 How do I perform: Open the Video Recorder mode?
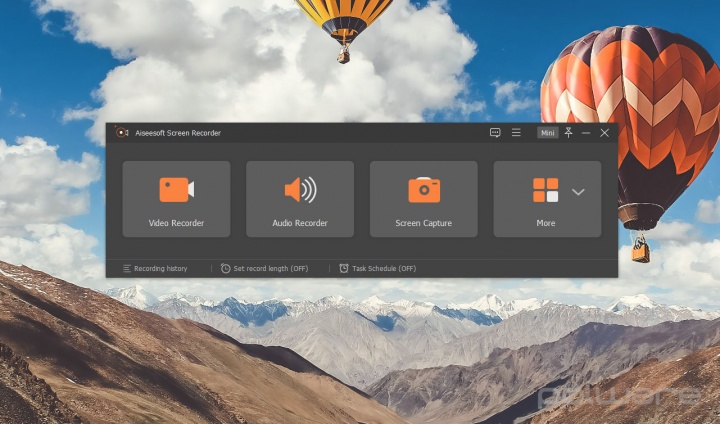coord(176,199)
